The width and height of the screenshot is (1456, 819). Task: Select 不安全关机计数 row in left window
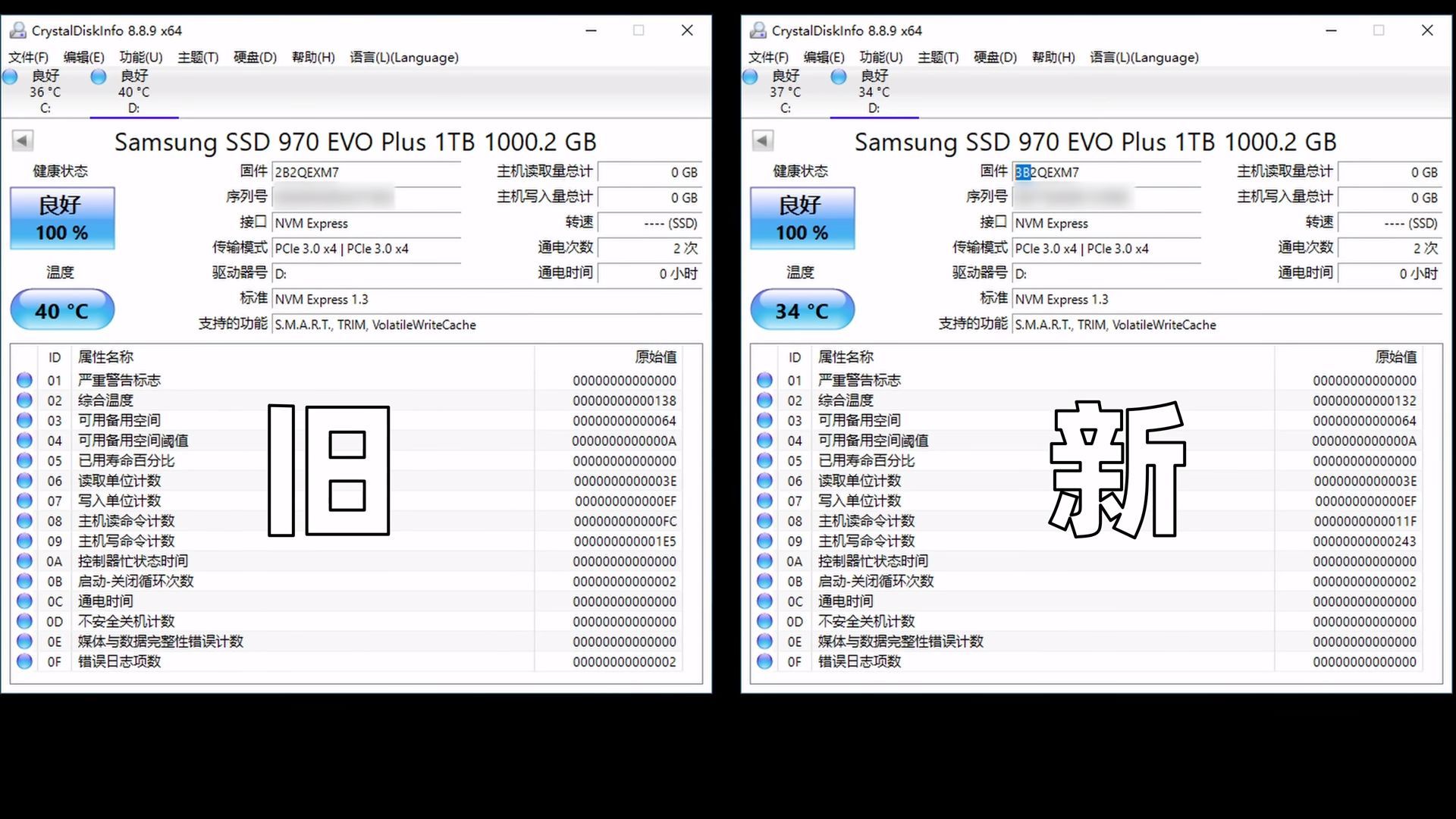pos(347,621)
